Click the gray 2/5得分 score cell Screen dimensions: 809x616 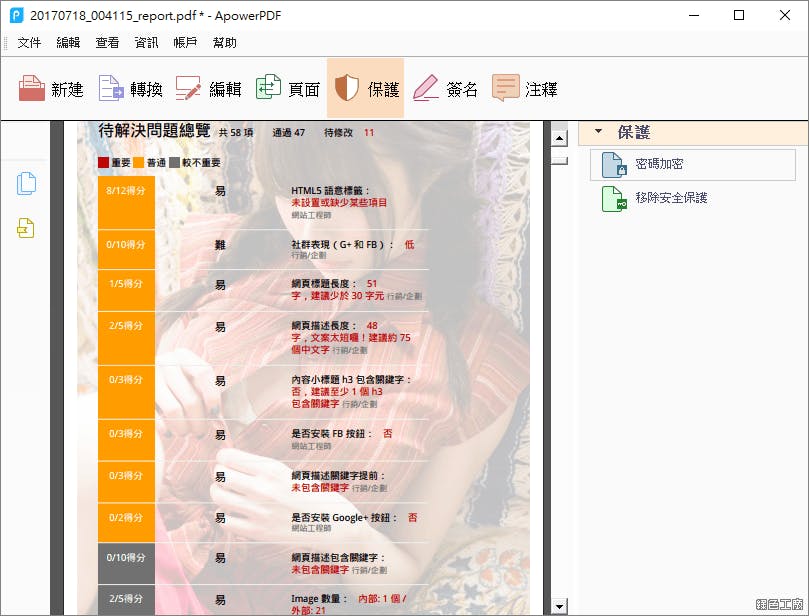click(126, 600)
